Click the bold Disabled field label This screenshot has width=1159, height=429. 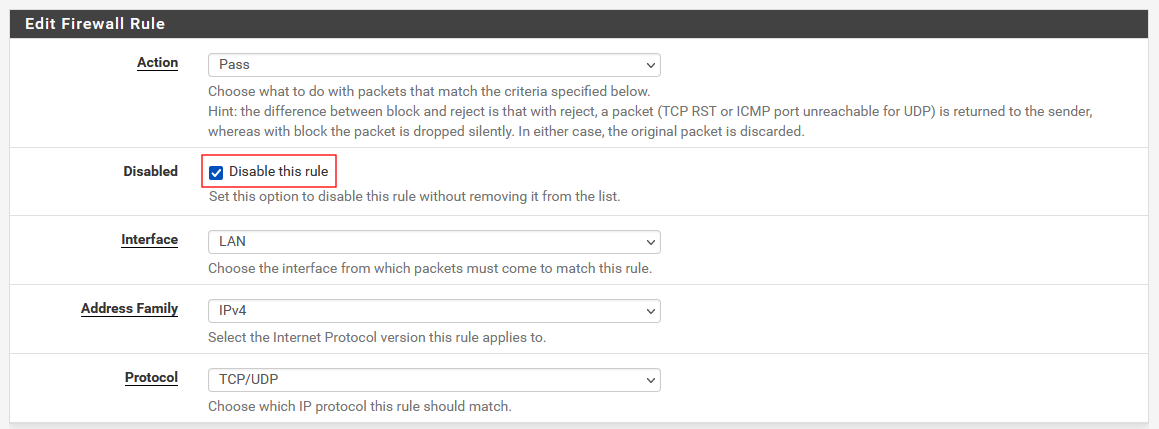tap(150, 172)
